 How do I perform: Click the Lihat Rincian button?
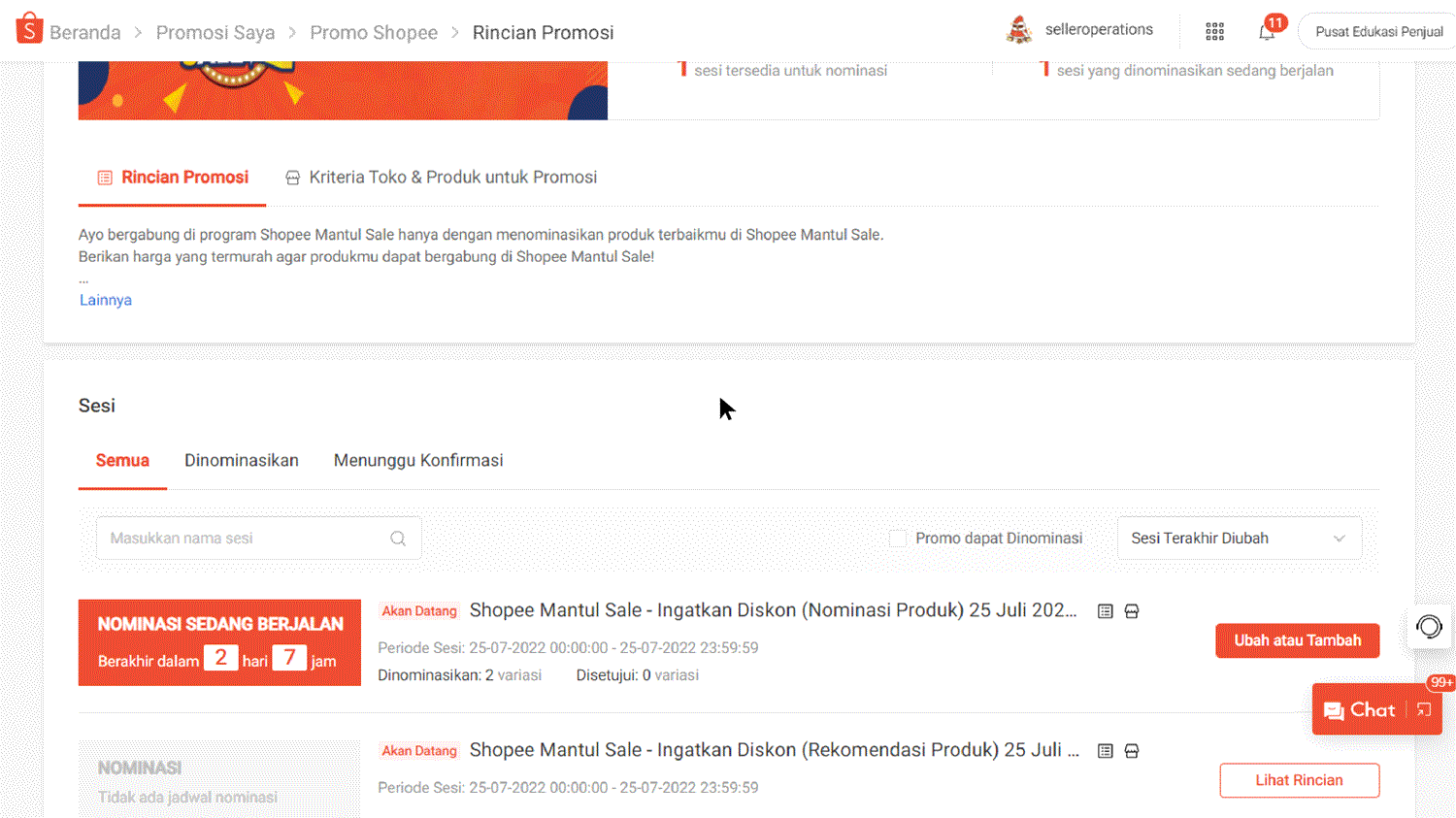click(x=1299, y=780)
